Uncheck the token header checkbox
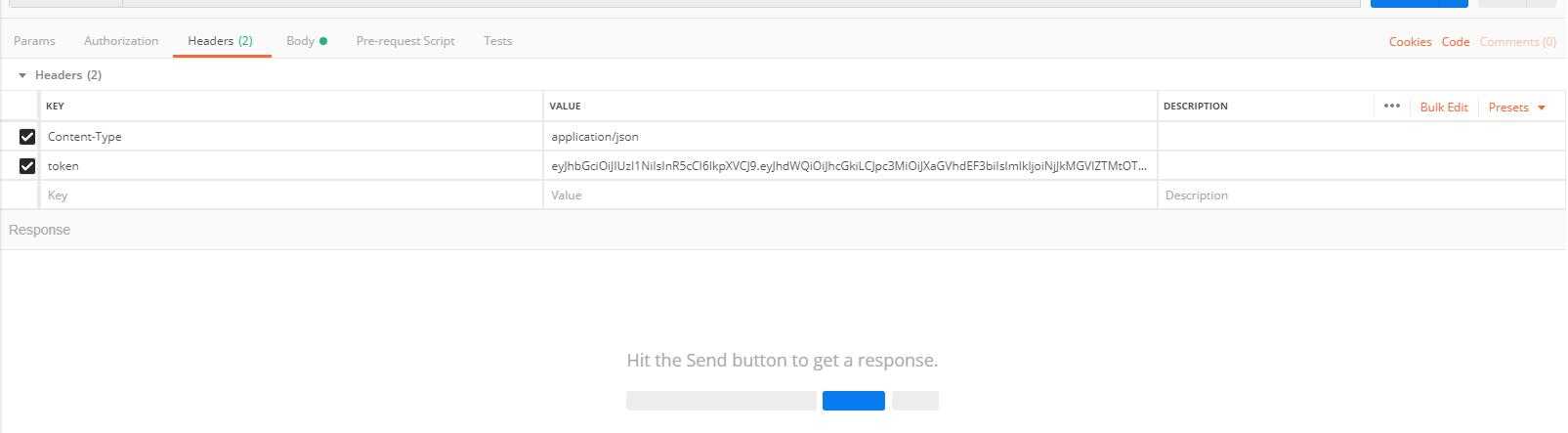Screen dimensions: 1568x433 coord(27,166)
